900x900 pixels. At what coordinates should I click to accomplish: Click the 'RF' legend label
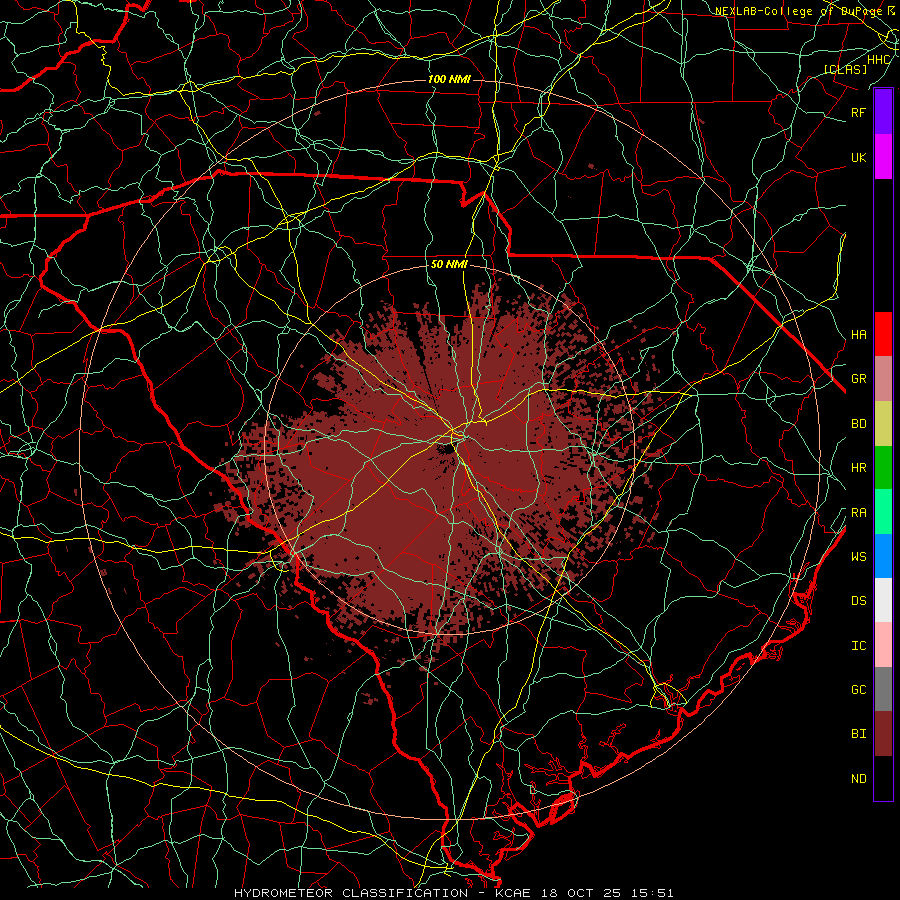pyautogui.click(x=858, y=112)
